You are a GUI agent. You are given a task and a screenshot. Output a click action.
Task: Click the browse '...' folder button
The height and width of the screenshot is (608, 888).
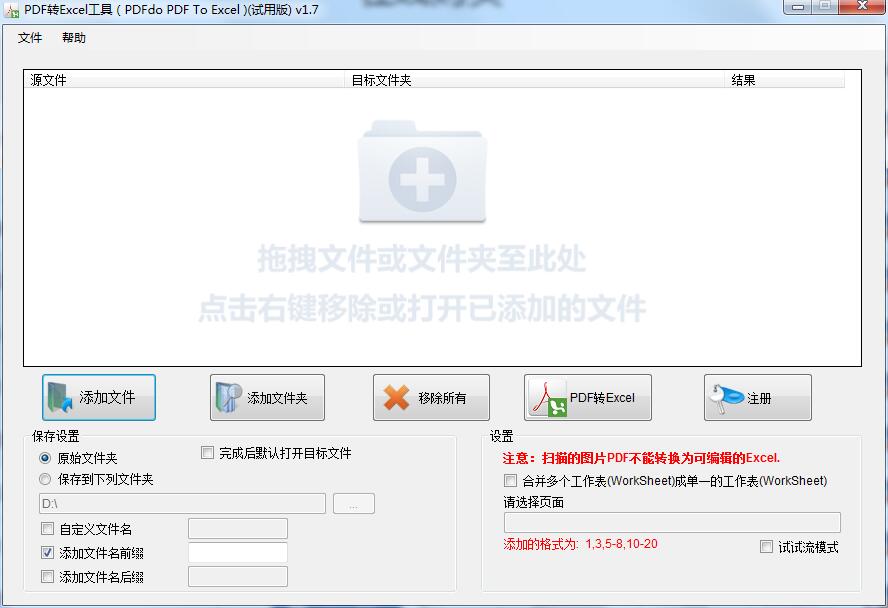[x=353, y=504]
